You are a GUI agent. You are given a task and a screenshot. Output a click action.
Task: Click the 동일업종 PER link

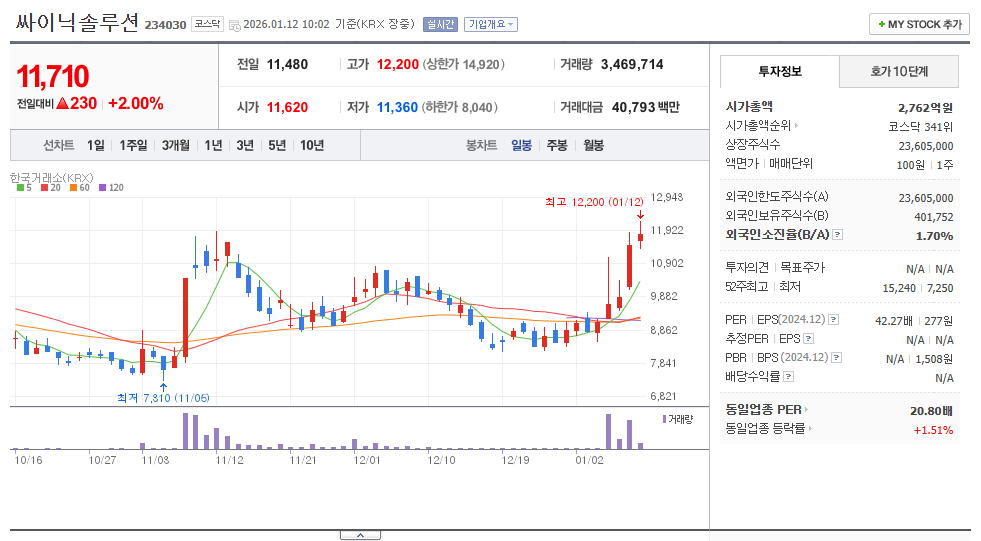[x=763, y=410]
